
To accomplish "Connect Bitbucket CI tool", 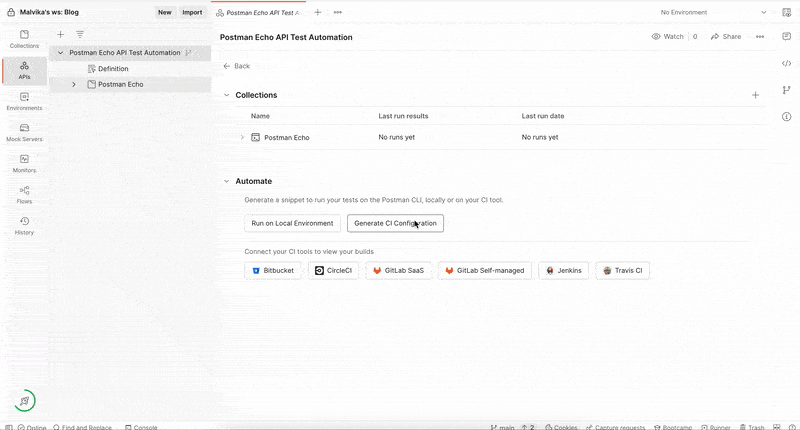I will point(273,270).
